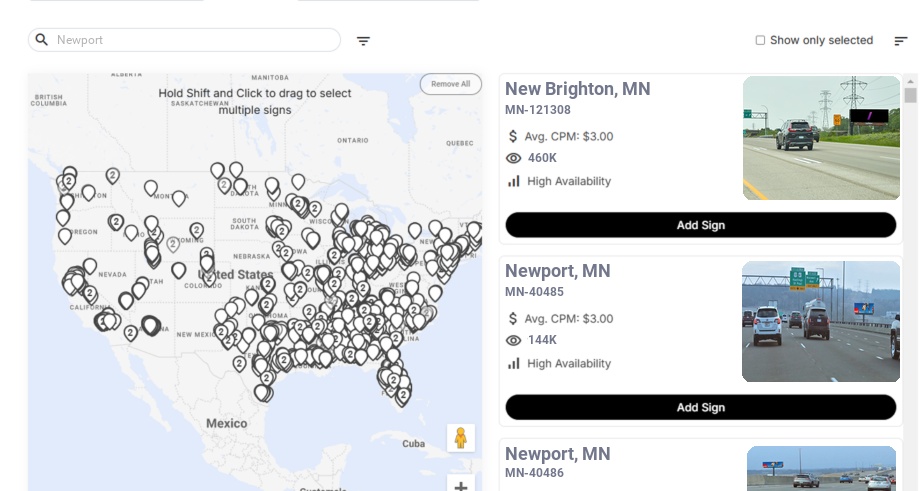
Task: Click Remove All on the map
Action: (x=450, y=84)
